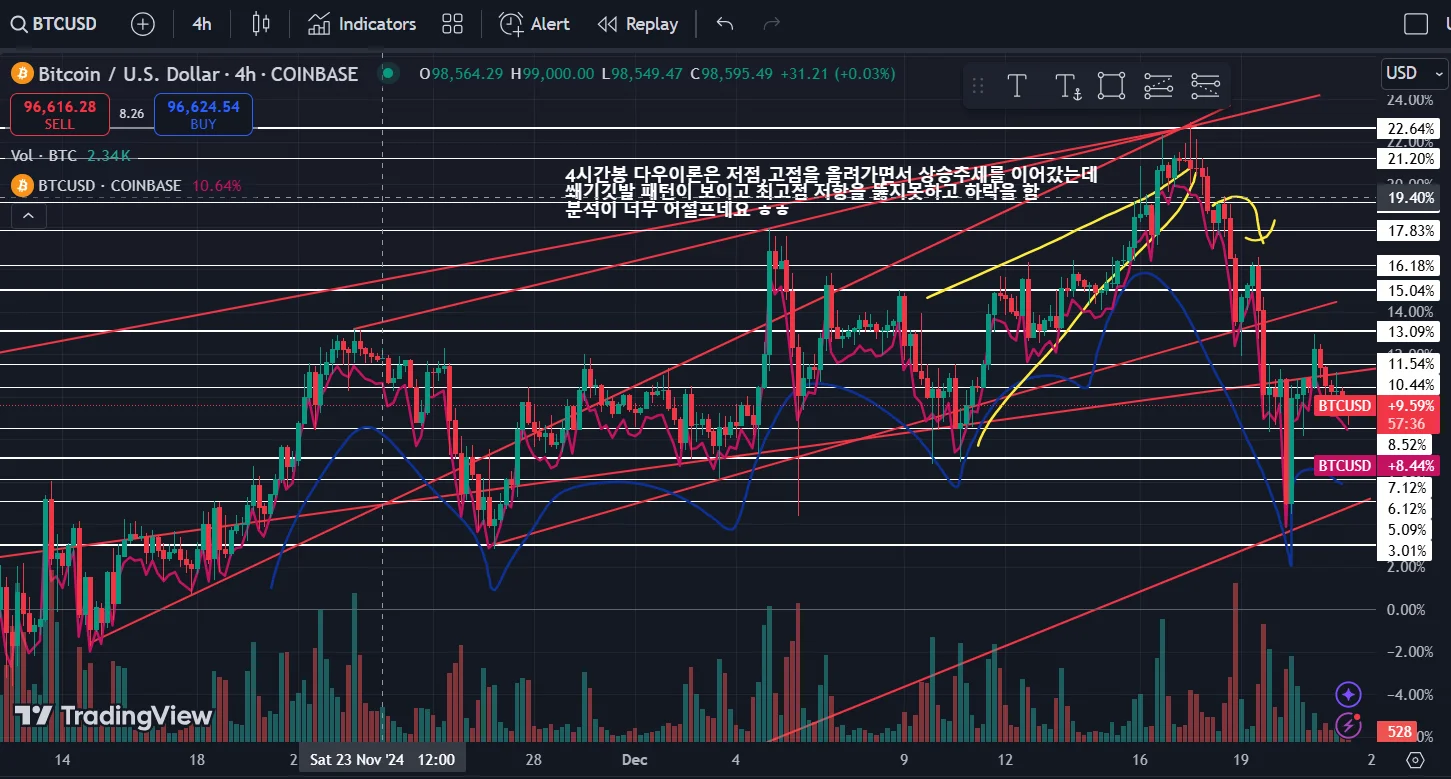Click the 17.83% price axis label

click(x=1411, y=231)
